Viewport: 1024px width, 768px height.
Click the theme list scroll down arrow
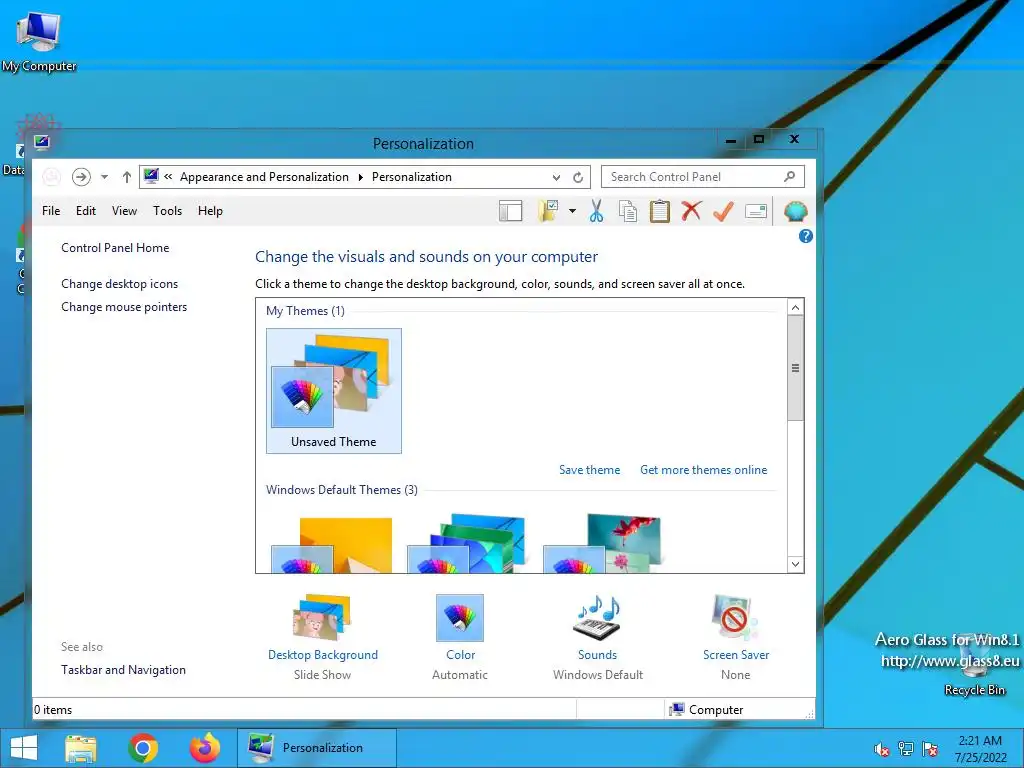coord(795,564)
